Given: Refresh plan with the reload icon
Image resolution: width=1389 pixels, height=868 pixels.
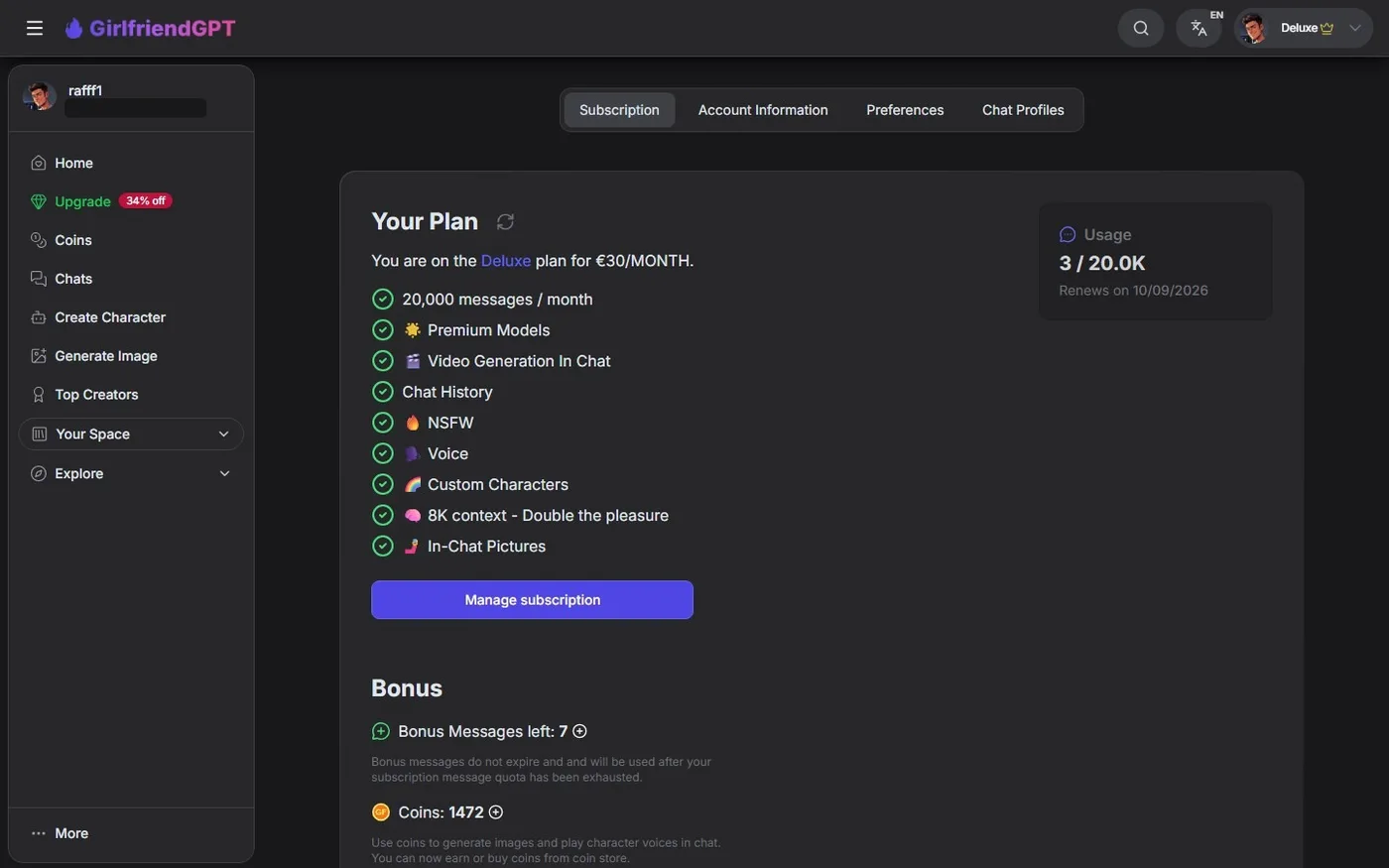Looking at the screenshot, I should click(505, 222).
